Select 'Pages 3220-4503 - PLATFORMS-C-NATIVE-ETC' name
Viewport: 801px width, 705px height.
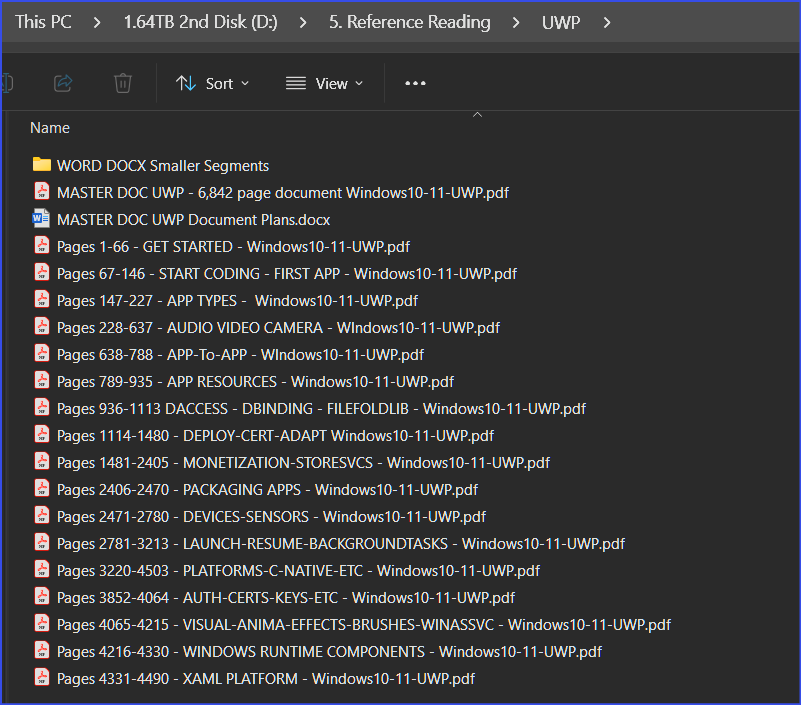pyautogui.click(x=298, y=571)
